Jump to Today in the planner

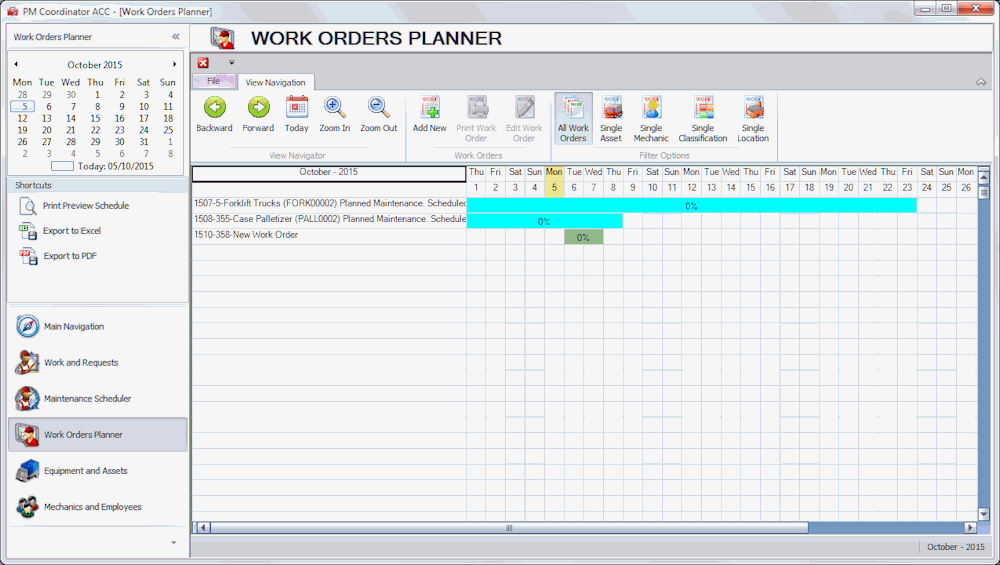click(x=297, y=108)
